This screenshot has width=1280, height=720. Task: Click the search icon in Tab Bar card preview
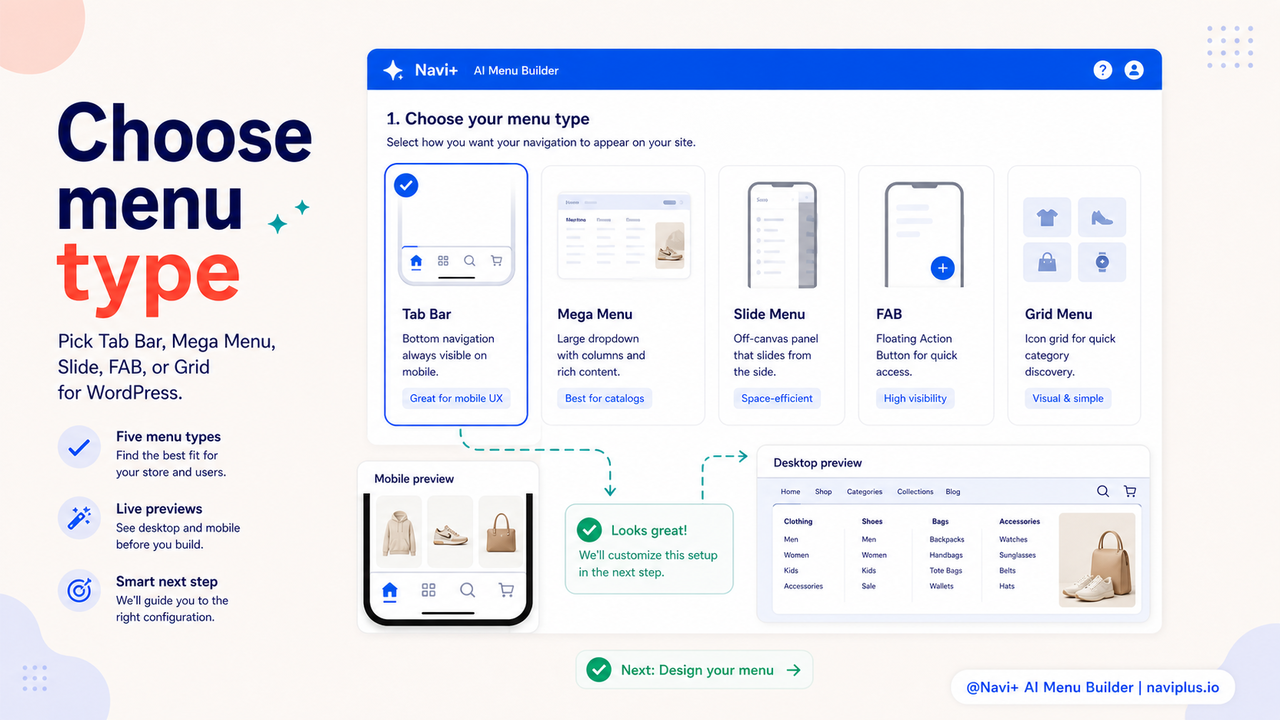(469, 261)
